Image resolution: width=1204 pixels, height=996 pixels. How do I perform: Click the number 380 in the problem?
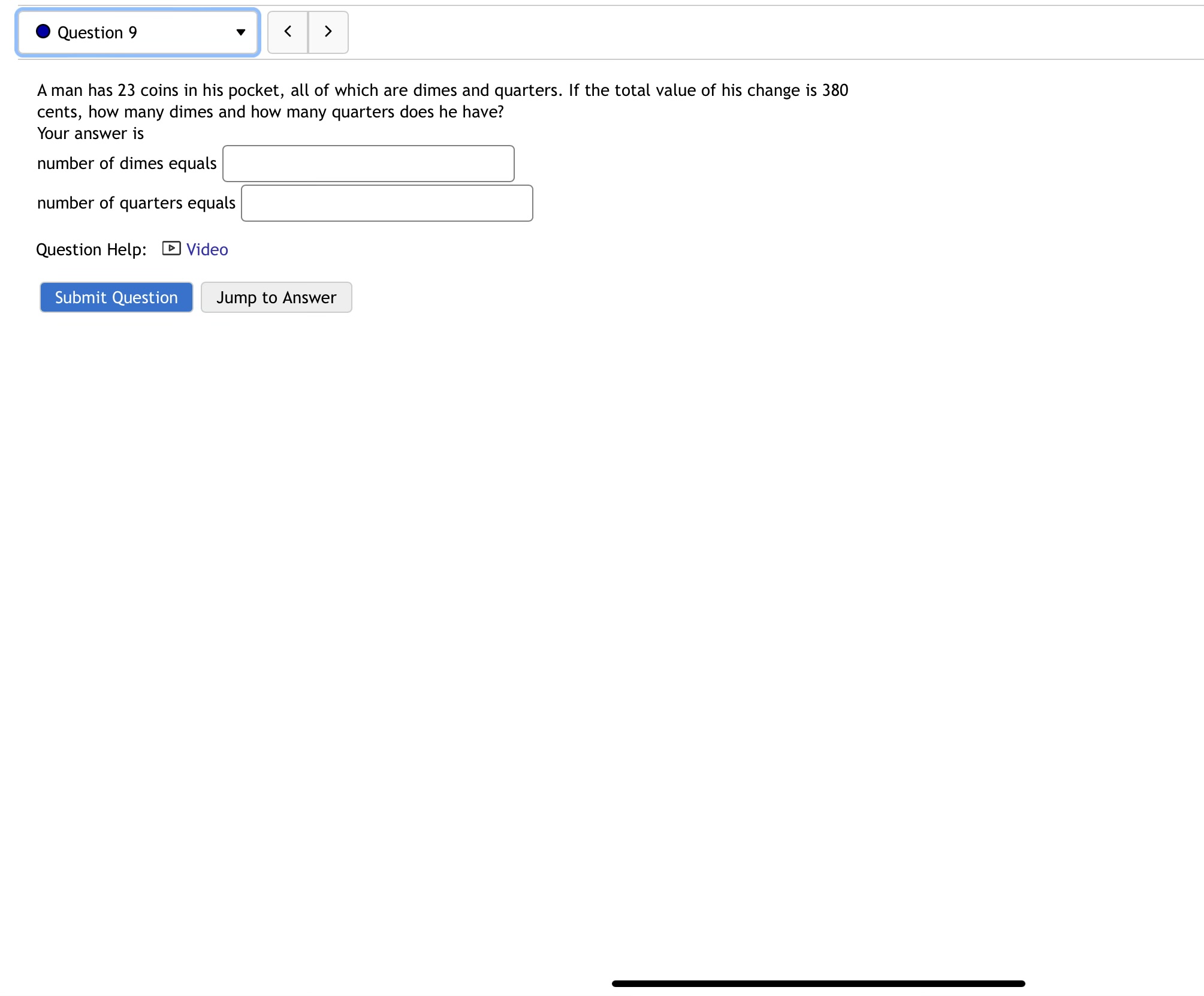[x=835, y=90]
